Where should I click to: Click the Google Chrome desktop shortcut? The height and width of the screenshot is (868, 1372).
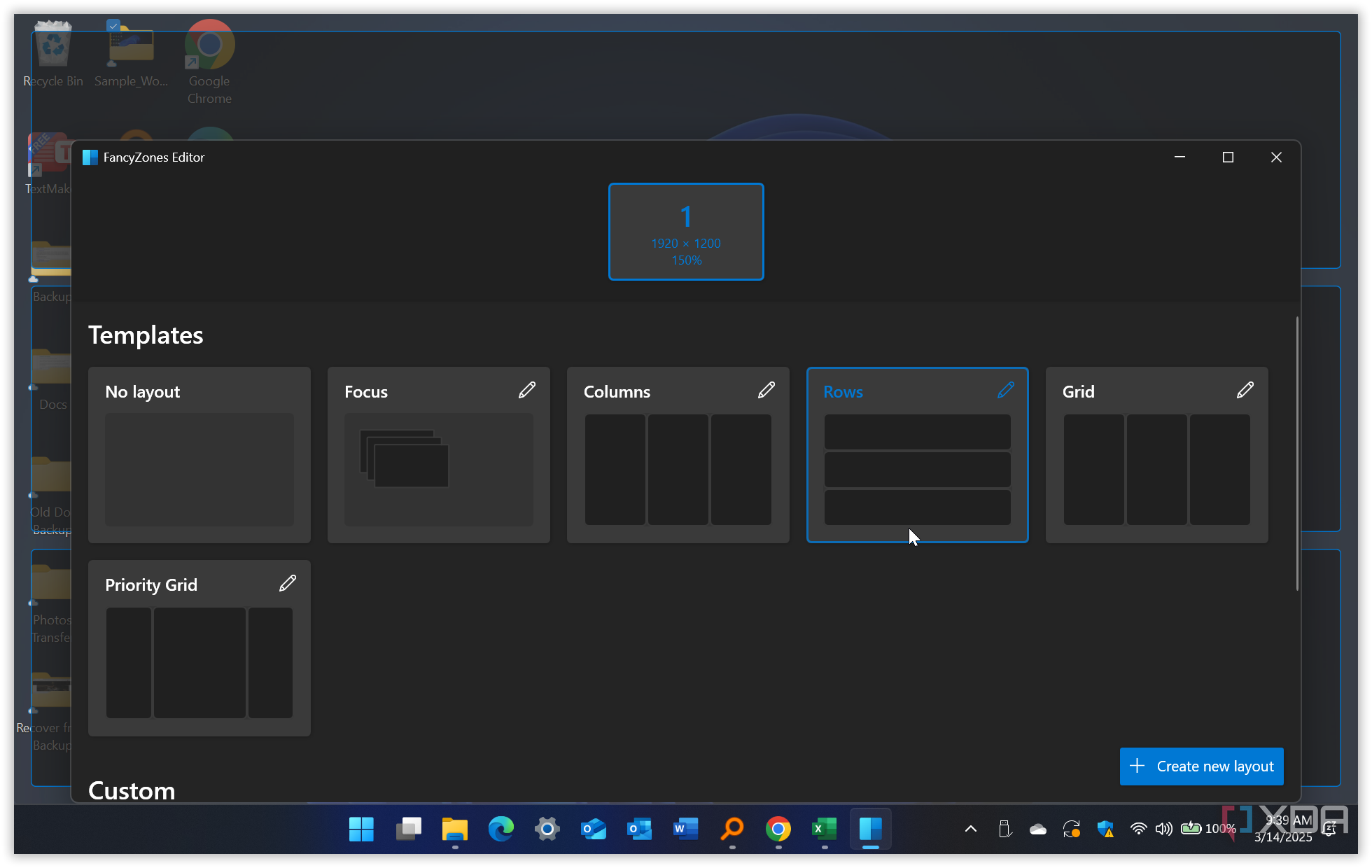click(209, 63)
